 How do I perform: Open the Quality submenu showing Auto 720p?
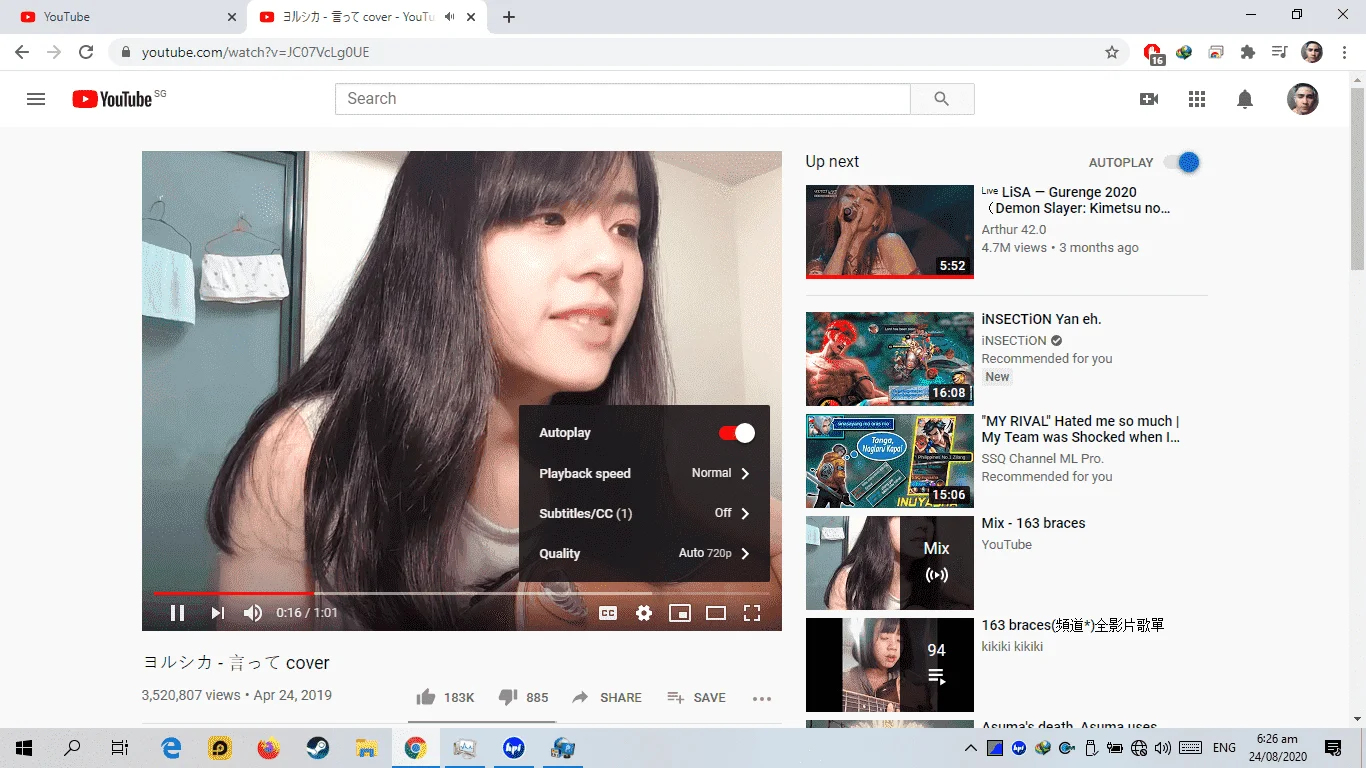(644, 553)
